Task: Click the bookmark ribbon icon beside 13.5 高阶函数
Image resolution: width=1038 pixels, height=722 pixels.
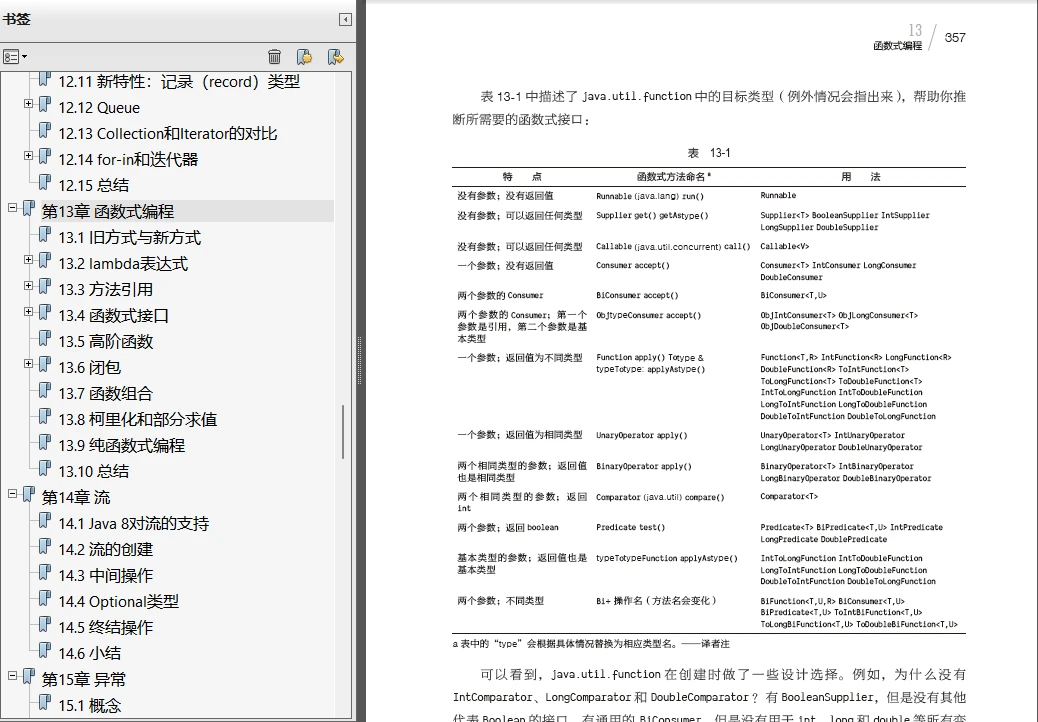Action: [x=44, y=338]
